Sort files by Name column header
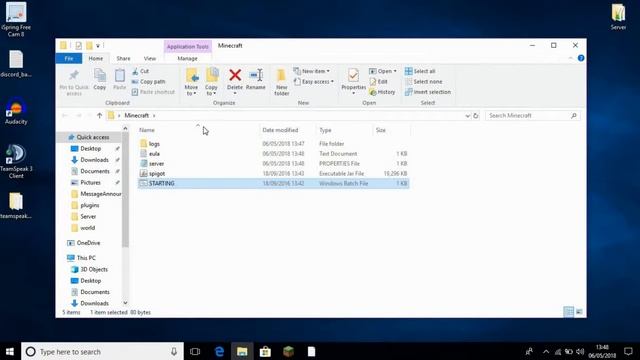The image size is (640, 360). point(147,130)
